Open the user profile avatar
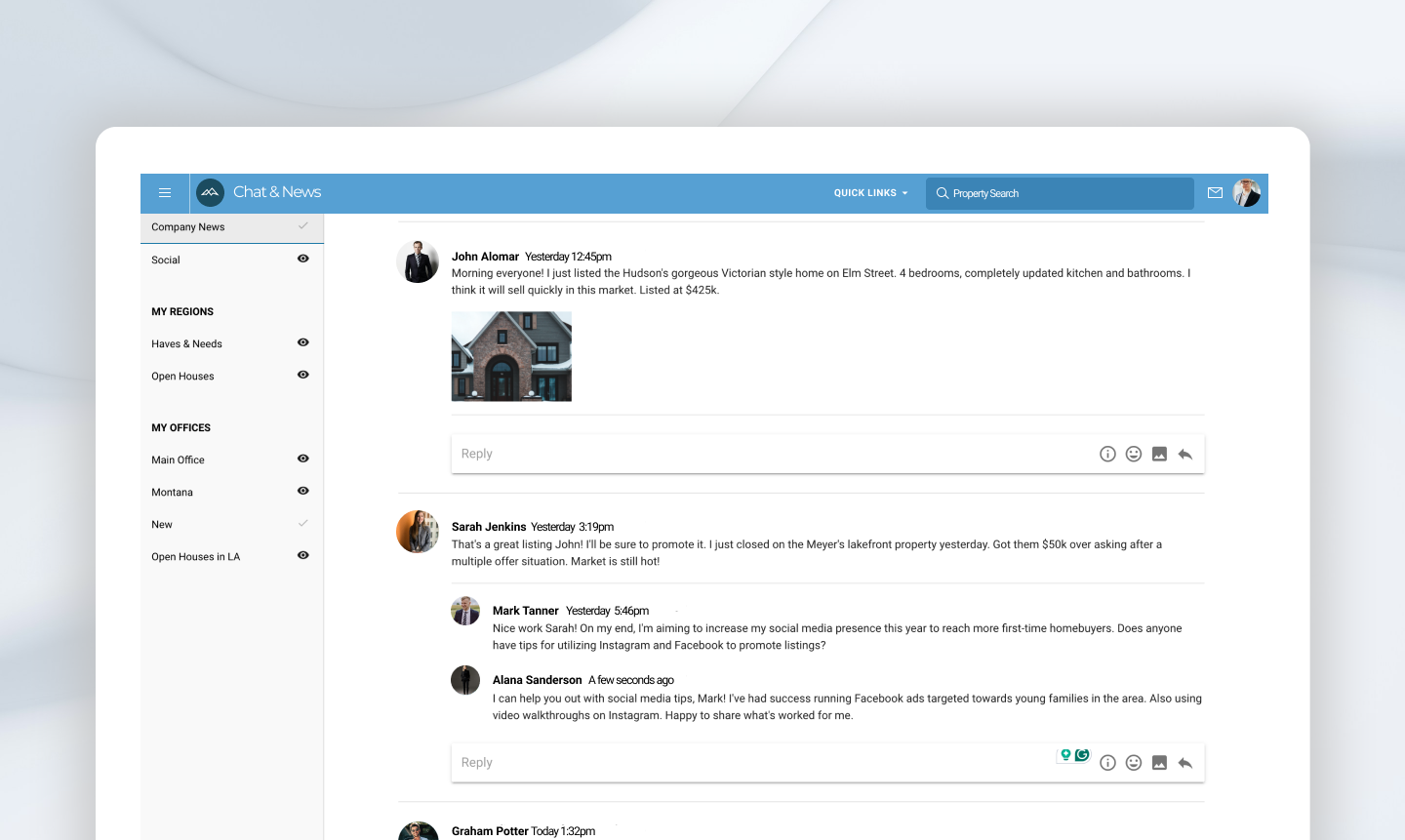1405x840 pixels. pyautogui.click(x=1247, y=193)
